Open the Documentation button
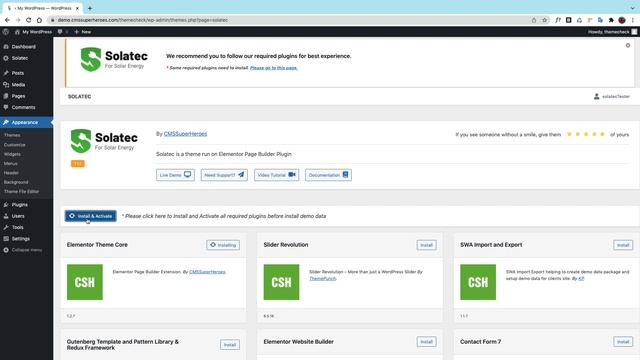The image size is (640, 360). [328, 175]
